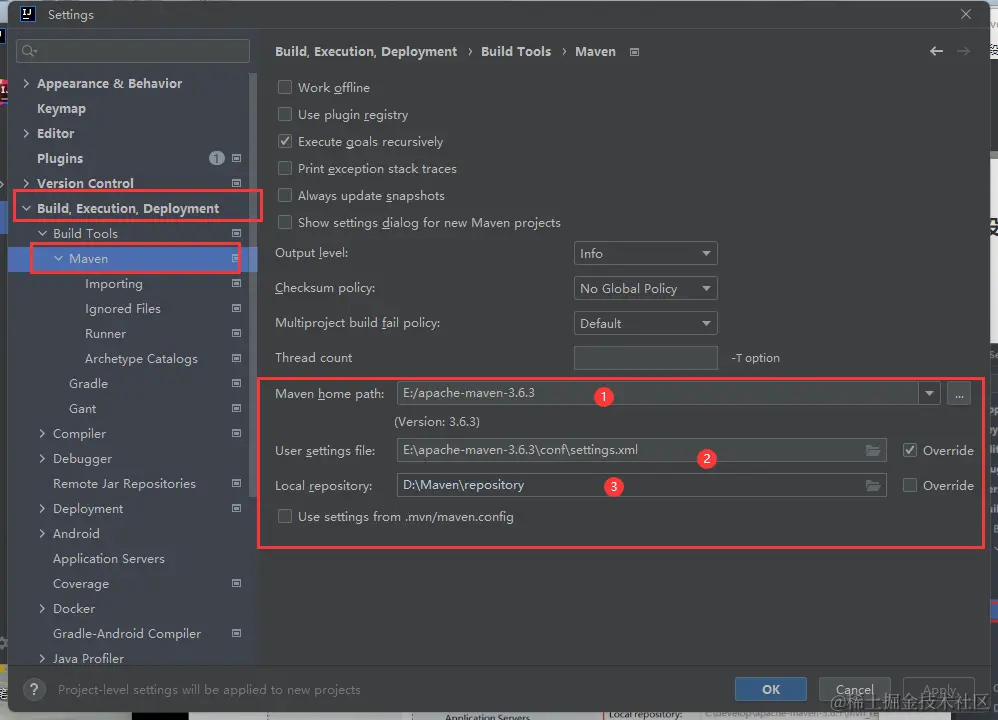Click search magnifier icon in settings search
998x720 pixels.
29,51
